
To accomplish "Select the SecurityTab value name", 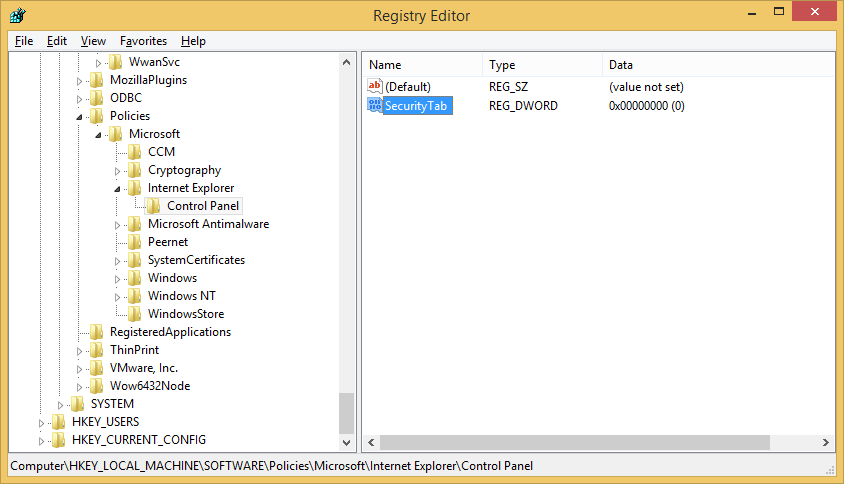I will pos(416,106).
